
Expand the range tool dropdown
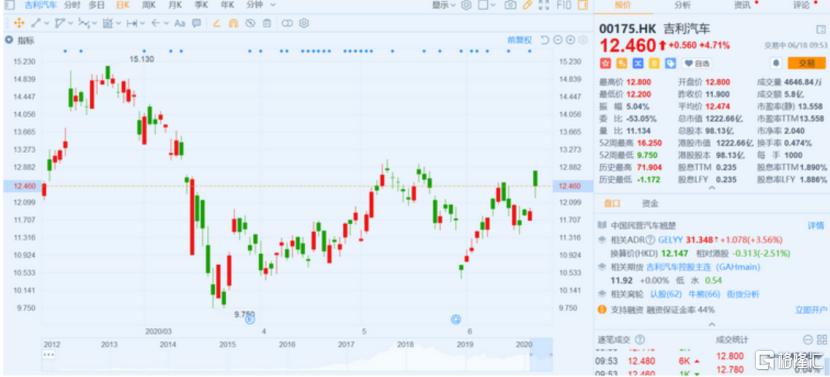pyautogui.click(x=142, y=23)
